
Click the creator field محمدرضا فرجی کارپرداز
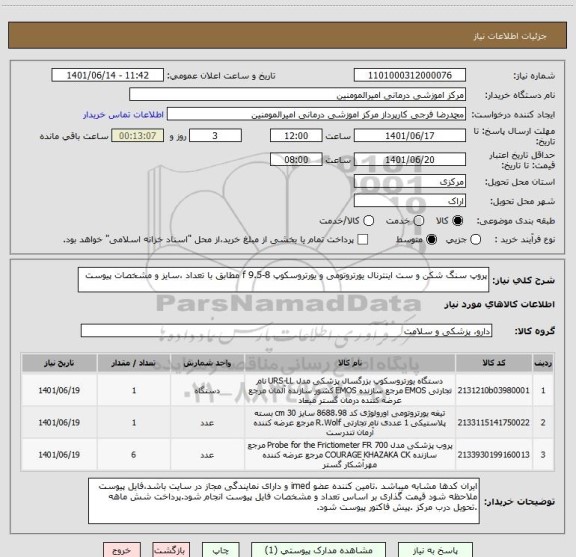pyautogui.click(x=316, y=115)
